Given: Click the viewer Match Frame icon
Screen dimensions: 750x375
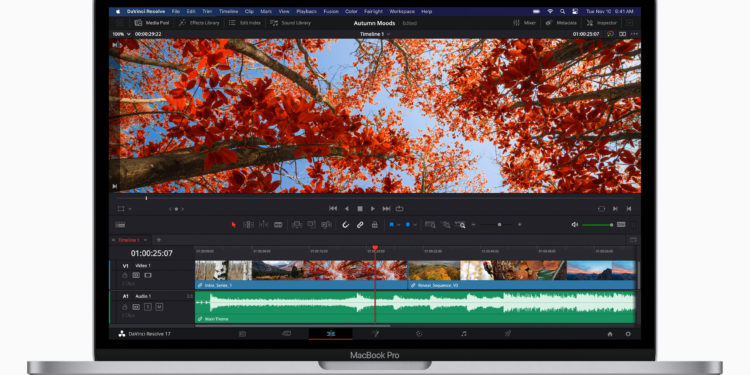Looking at the screenshot, I should 601,209.
